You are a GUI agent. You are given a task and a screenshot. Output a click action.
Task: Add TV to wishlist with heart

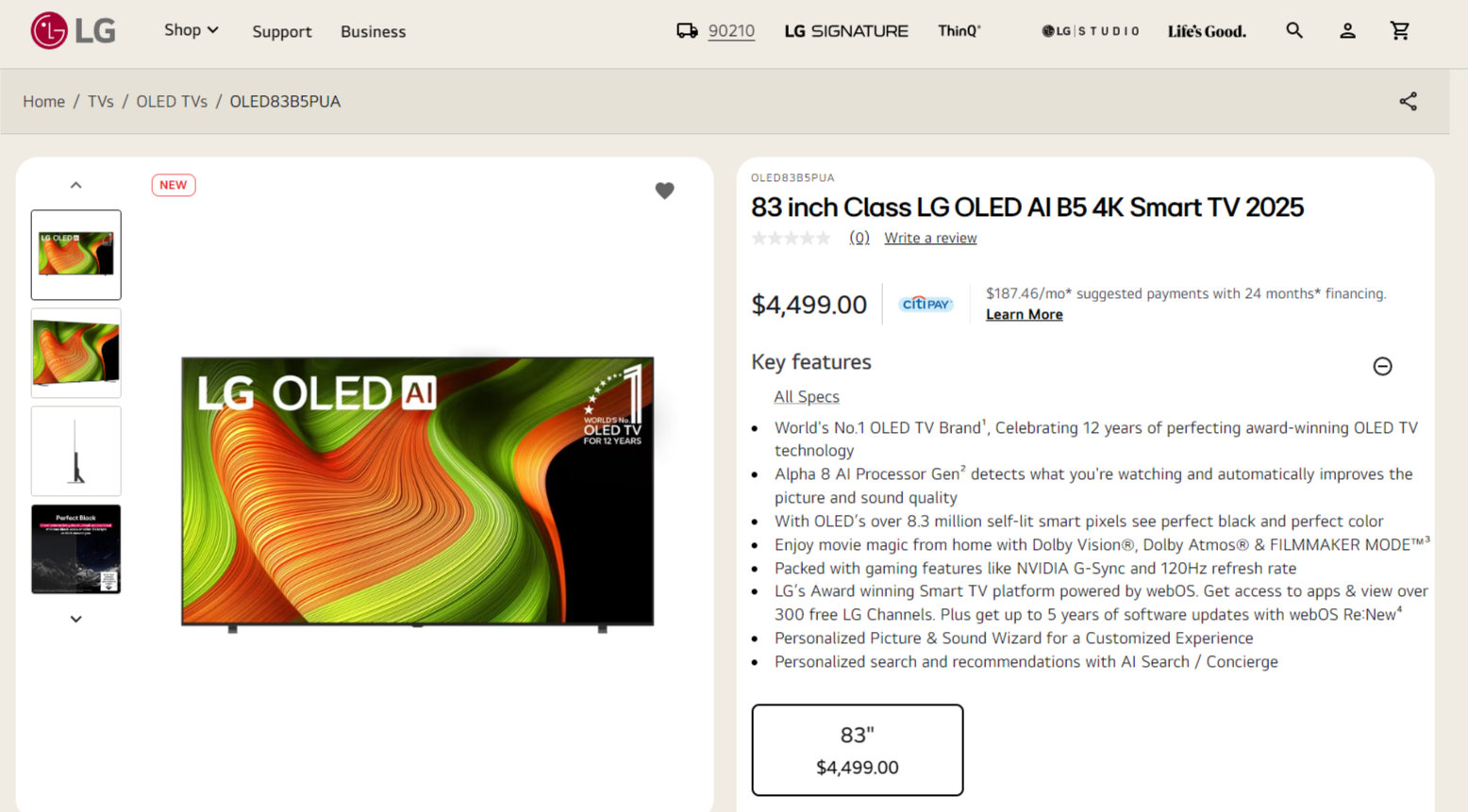[664, 191]
